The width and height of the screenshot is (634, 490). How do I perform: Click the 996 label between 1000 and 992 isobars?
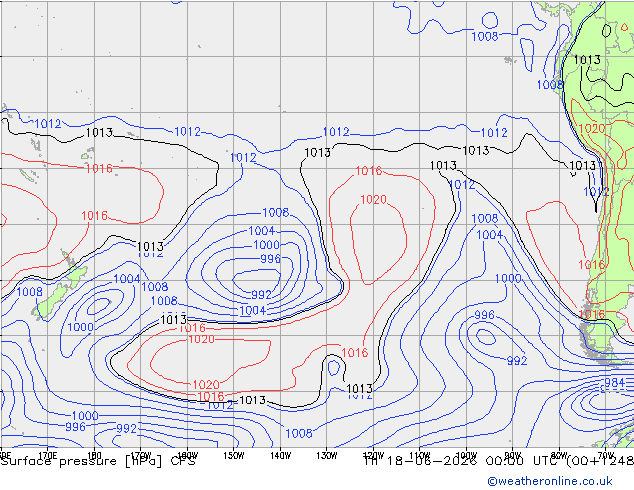click(271, 258)
